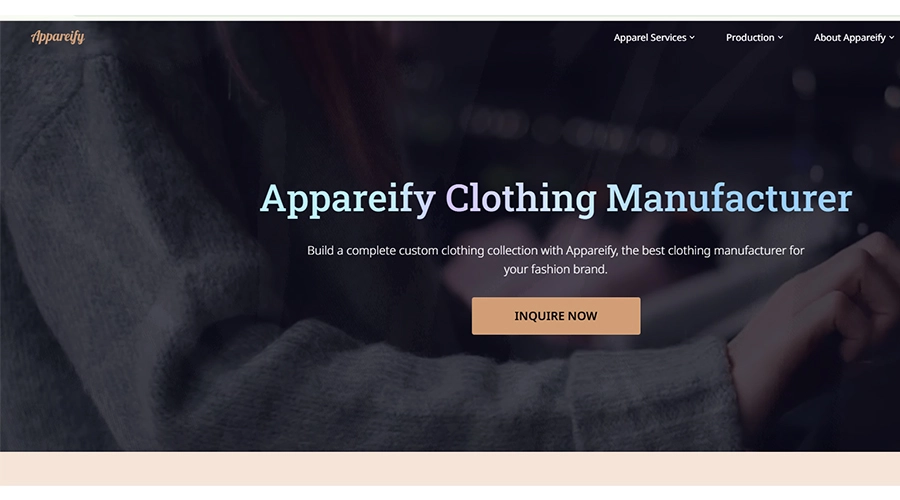The image size is (900, 500).
Task: Click the Build a complete custom clothing line
Action: pyautogui.click(x=556, y=251)
